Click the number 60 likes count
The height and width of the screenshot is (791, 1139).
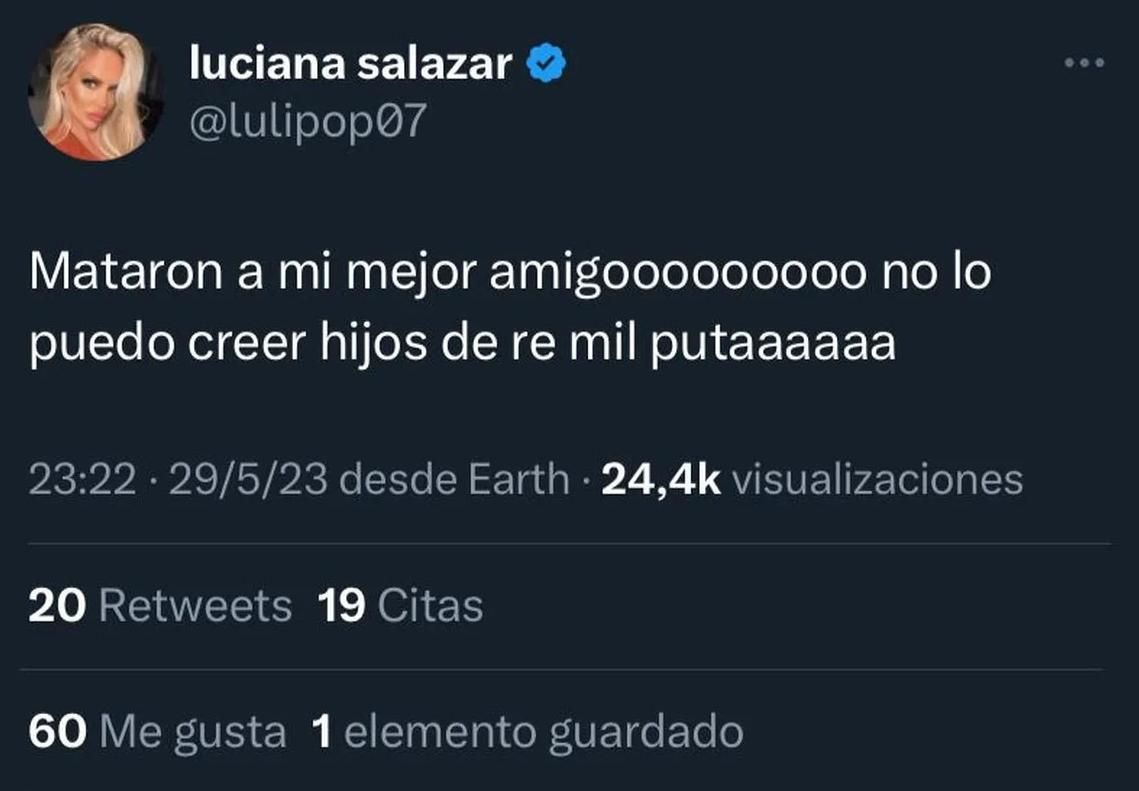click(58, 733)
